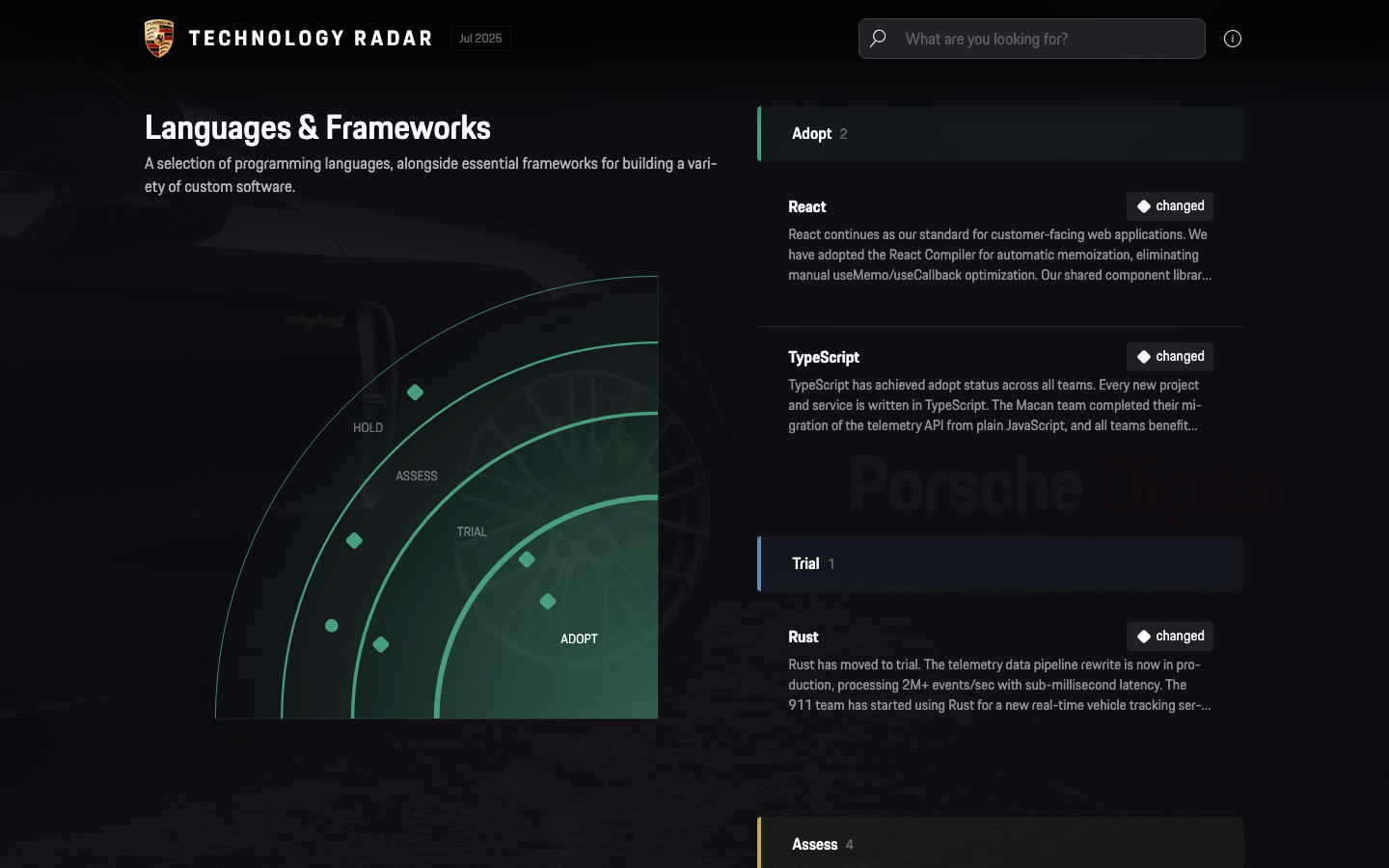Click the diamond blip in Trial ring
This screenshot has height=868, width=1389.
pyautogui.click(x=381, y=644)
